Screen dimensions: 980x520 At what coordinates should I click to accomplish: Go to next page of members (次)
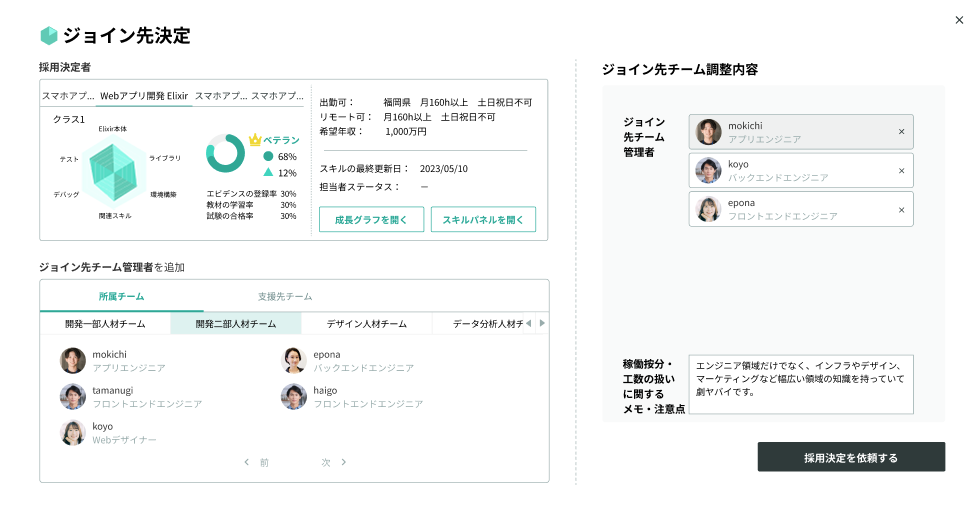click(334, 463)
